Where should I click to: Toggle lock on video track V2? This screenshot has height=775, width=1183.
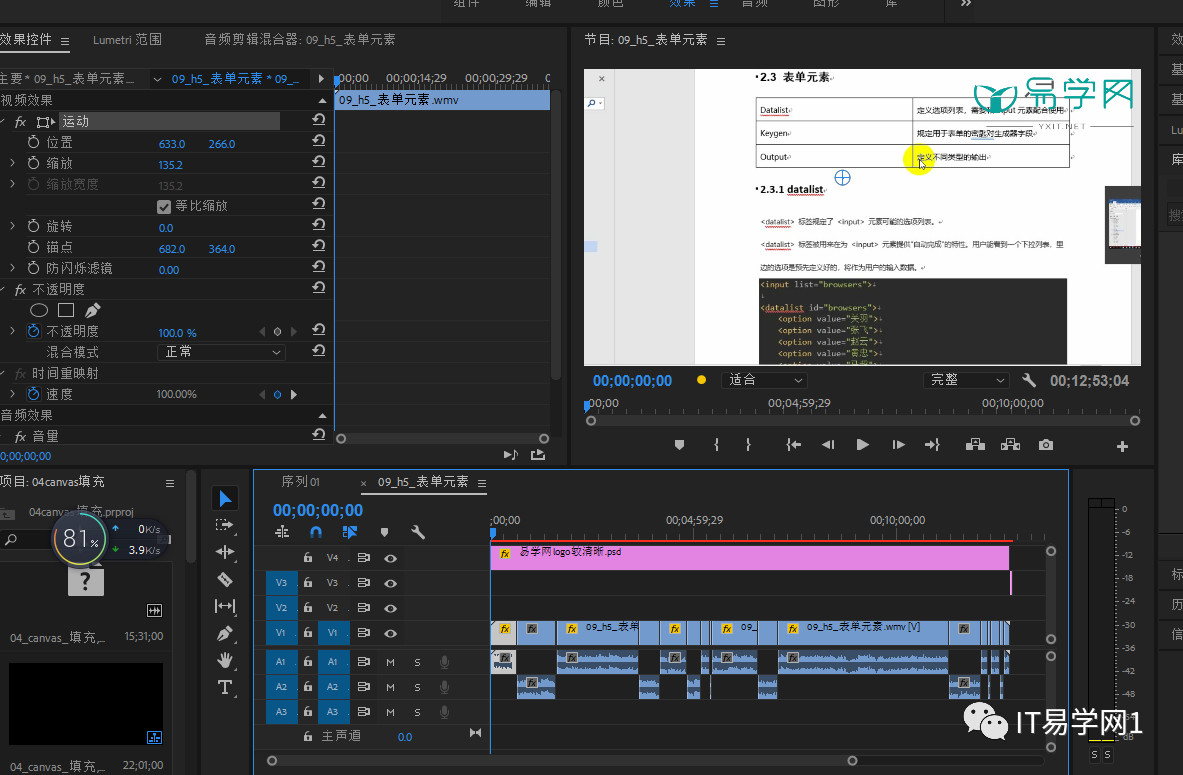pos(308,608)
